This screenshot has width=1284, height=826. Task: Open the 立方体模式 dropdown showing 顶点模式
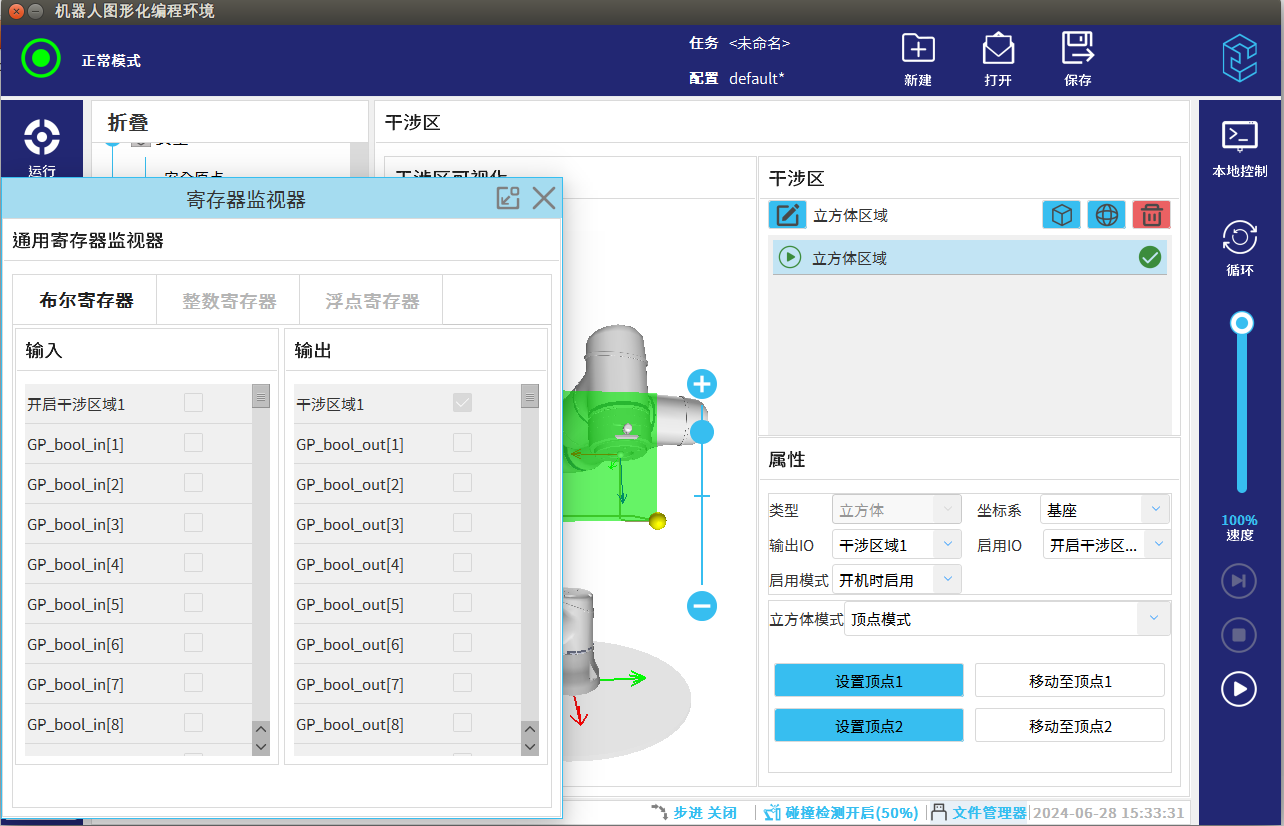point(1006,620)
